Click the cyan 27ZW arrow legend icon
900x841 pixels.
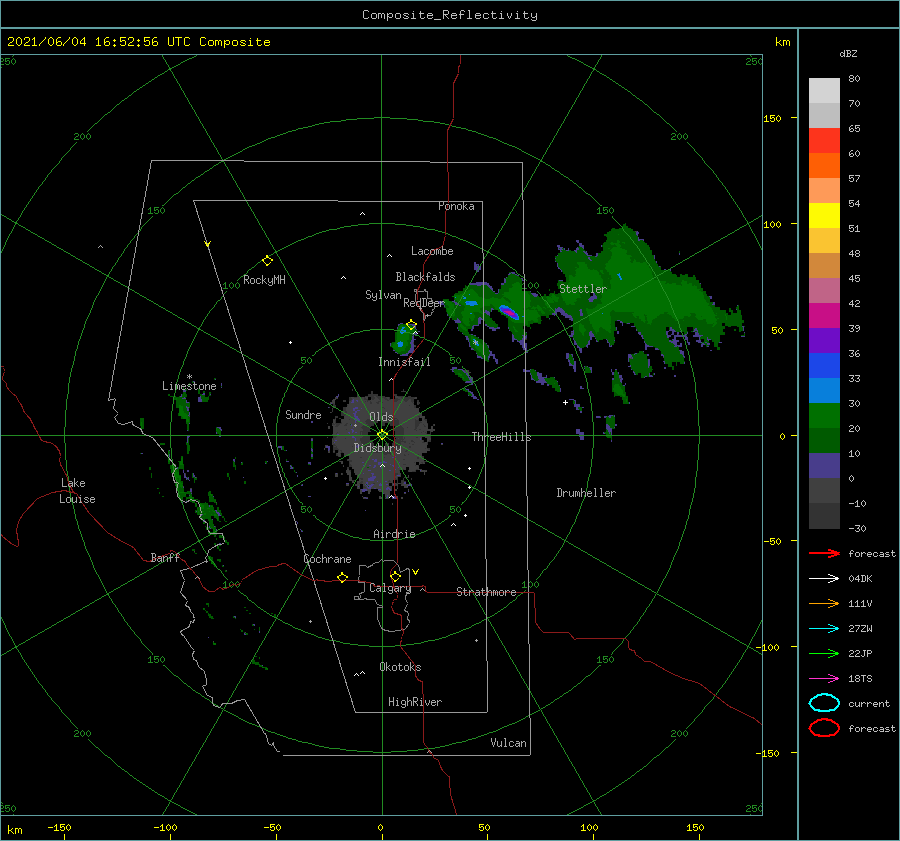point(824,629)
